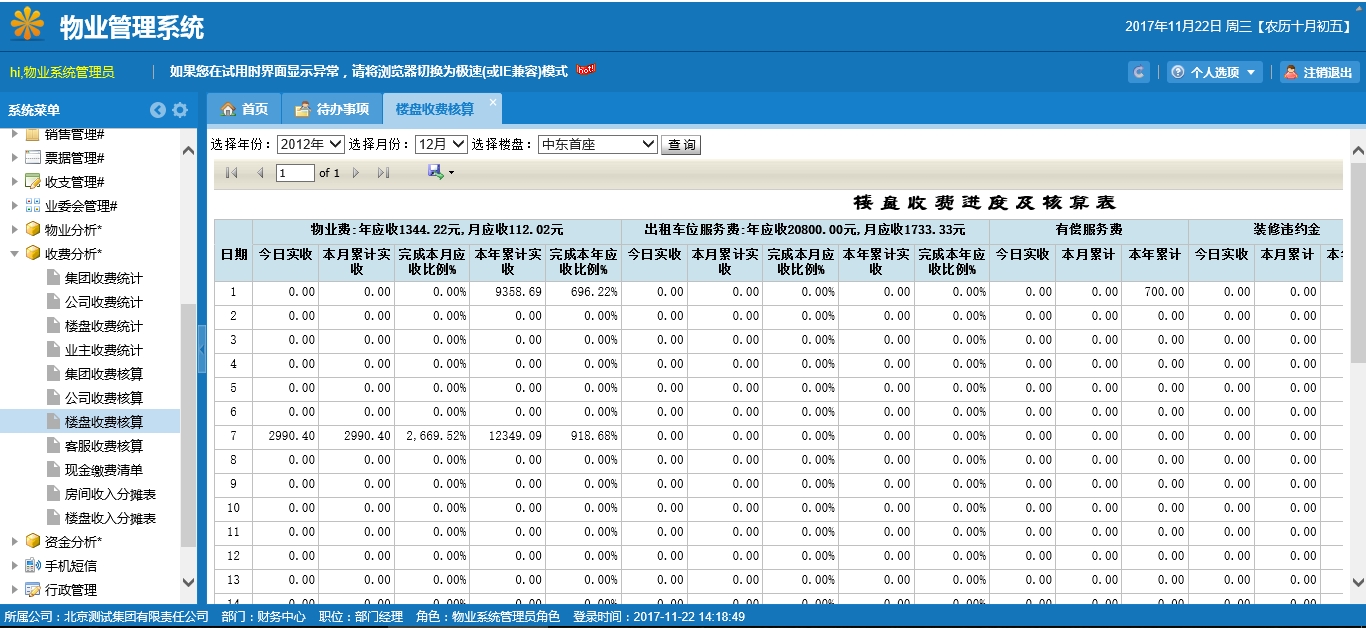
Task: Go to the first report page
Action: pyautogui.click(x=232, y=173)
